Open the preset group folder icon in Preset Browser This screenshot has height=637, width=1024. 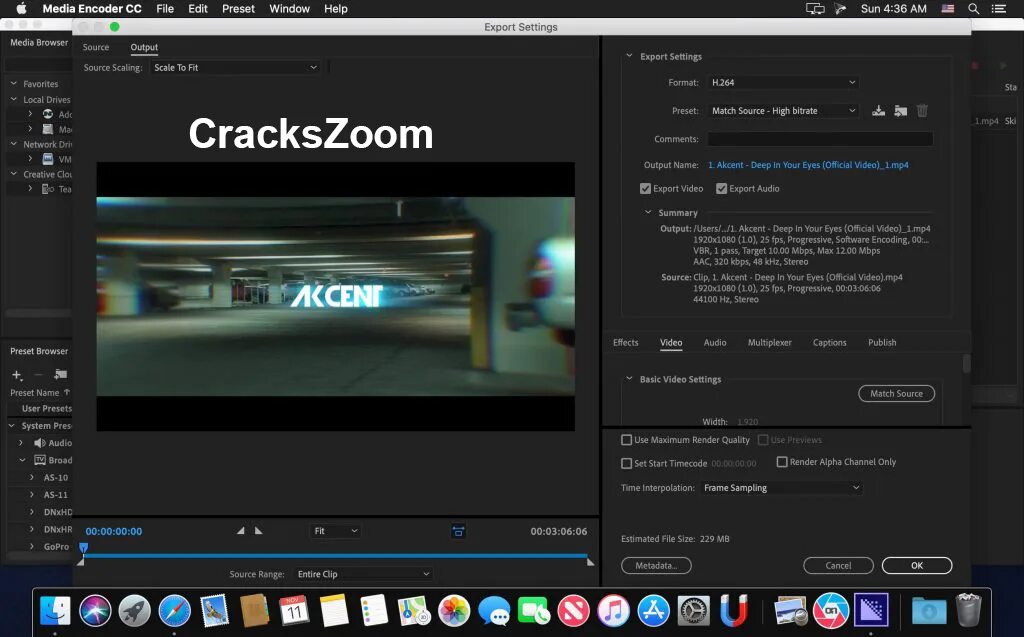point(61,374)
